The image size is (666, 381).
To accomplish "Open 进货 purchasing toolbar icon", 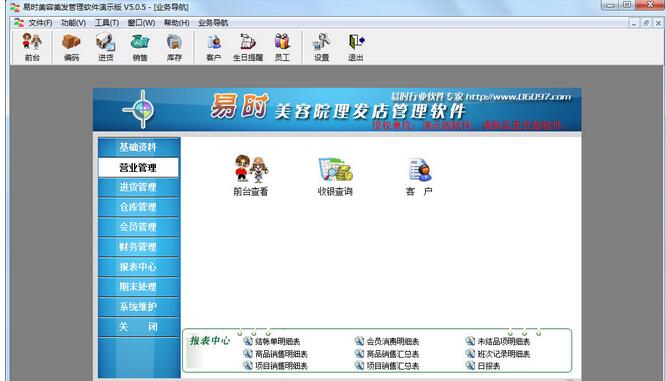I will [x=105, y=47].
